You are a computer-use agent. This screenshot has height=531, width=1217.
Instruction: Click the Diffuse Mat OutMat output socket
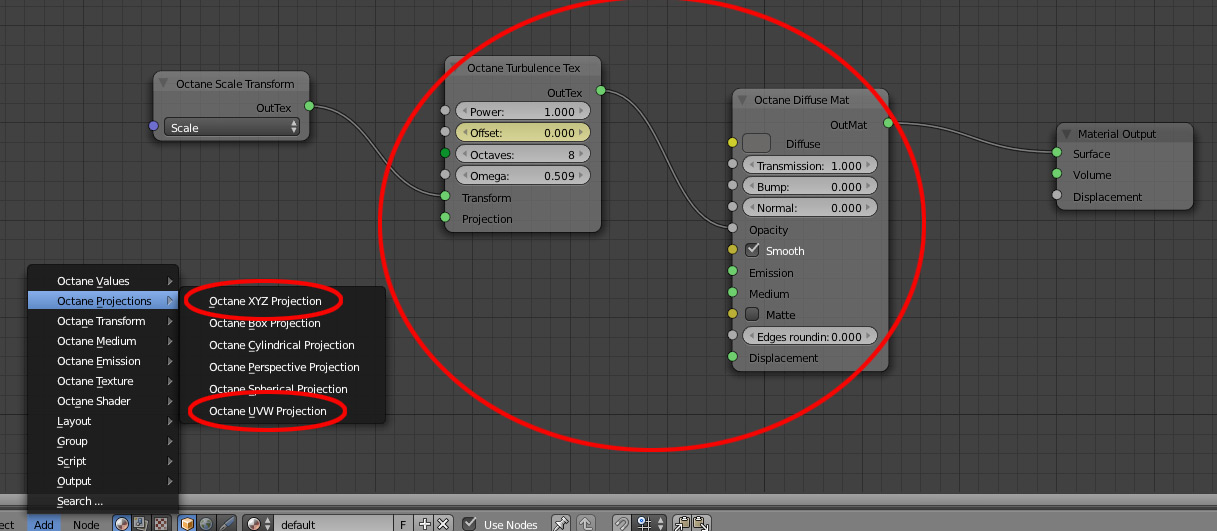point(887,123)
